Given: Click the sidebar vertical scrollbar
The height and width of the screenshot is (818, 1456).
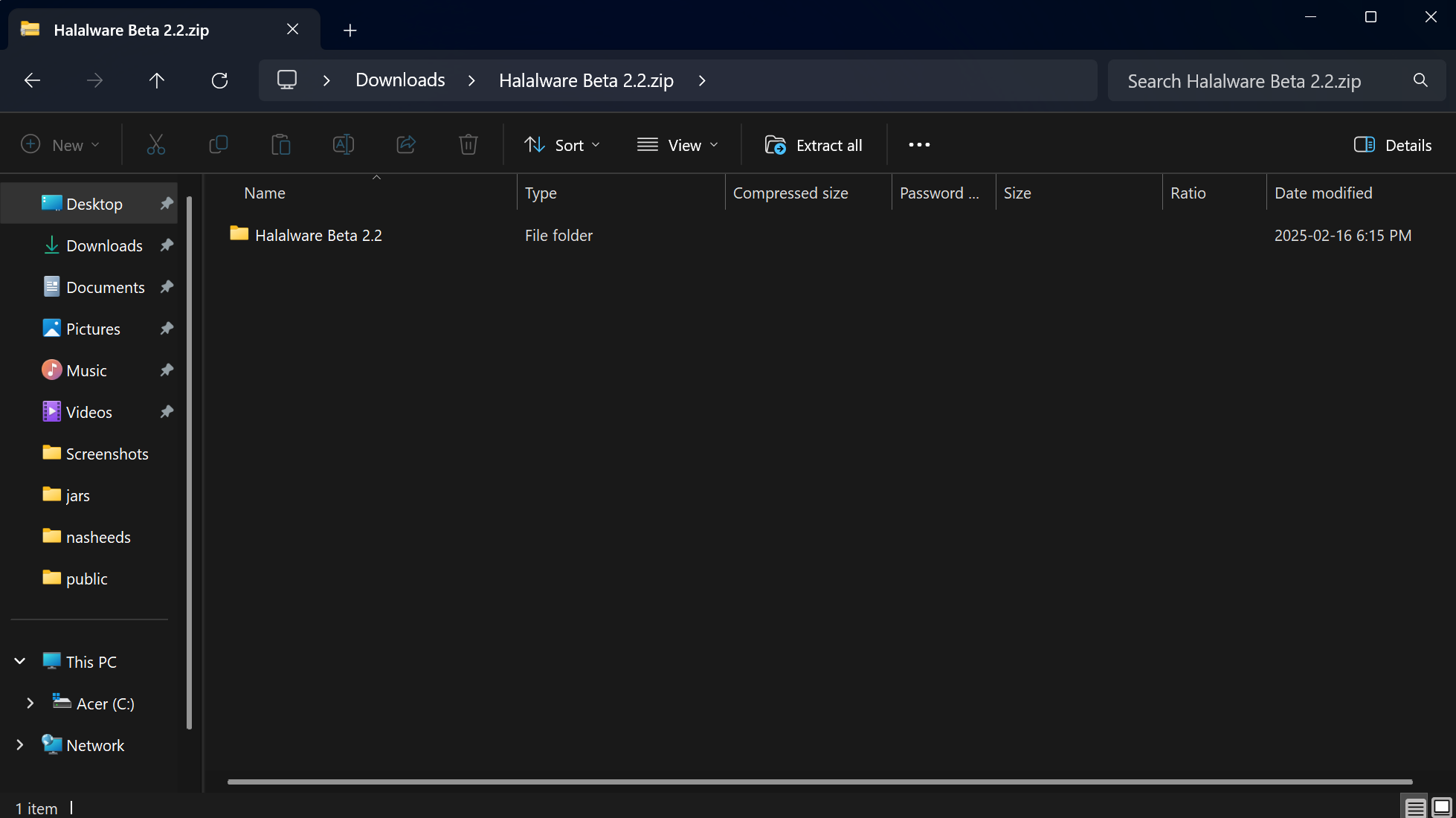Looking at the screenshot, I should point(189,461).
